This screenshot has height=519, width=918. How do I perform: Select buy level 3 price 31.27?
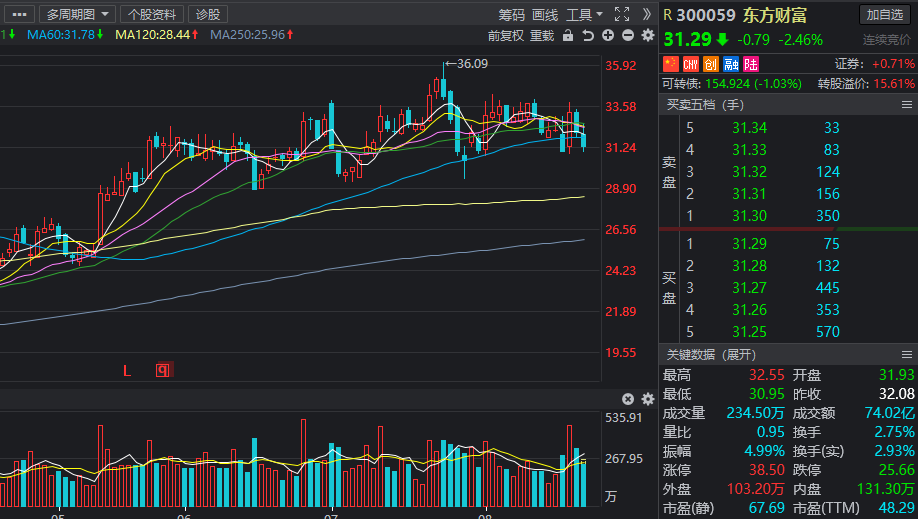[749, 288]
